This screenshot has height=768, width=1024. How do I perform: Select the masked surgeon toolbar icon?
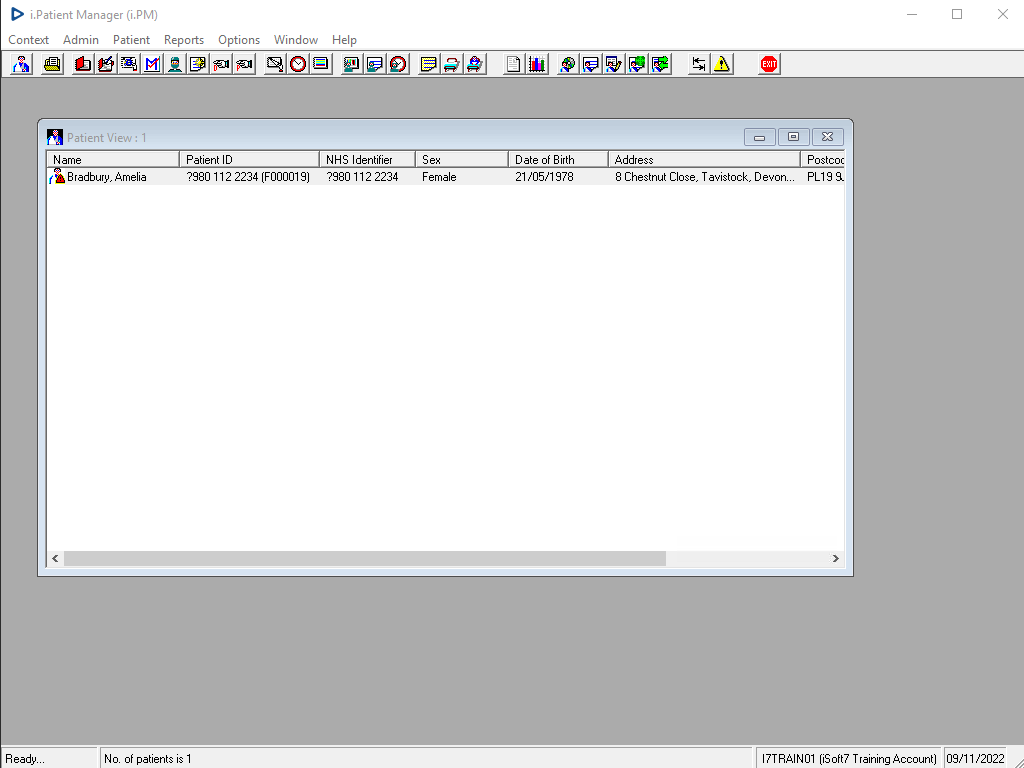tap(175, 64)
